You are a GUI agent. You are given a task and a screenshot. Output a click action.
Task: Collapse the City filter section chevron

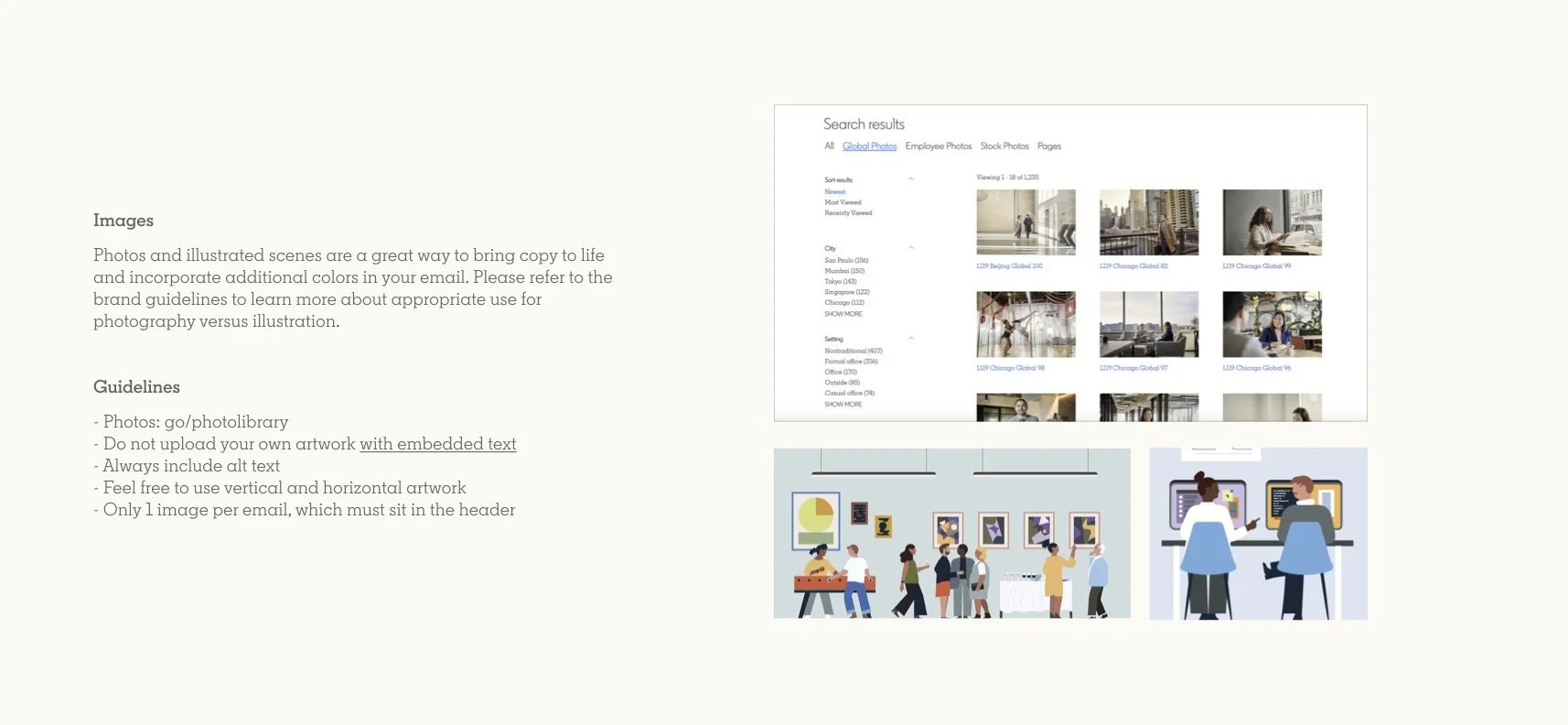click(x=911, y=248)
